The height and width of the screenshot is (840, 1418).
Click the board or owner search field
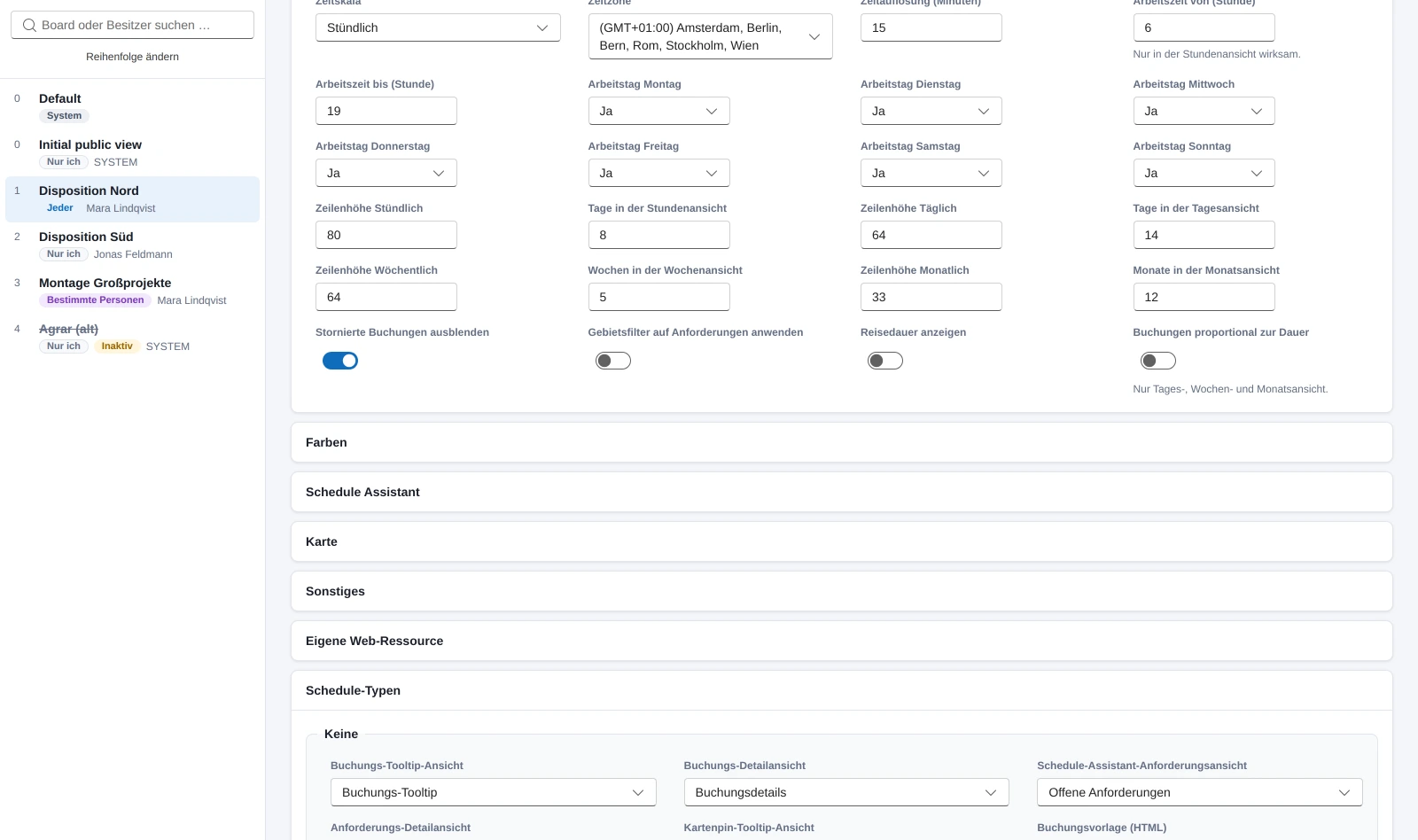click(132, 25)
